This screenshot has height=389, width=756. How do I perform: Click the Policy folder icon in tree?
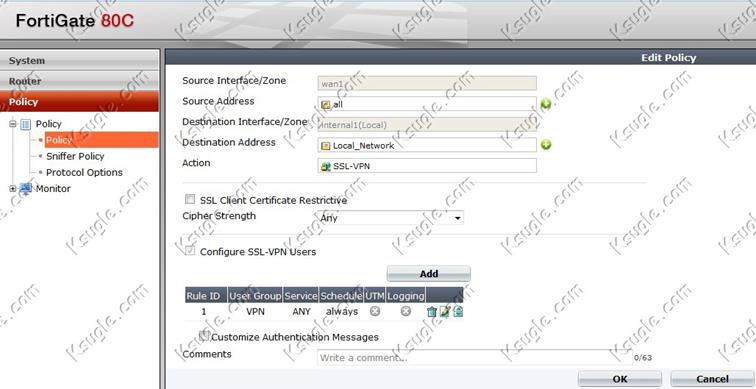click(26, 124)
